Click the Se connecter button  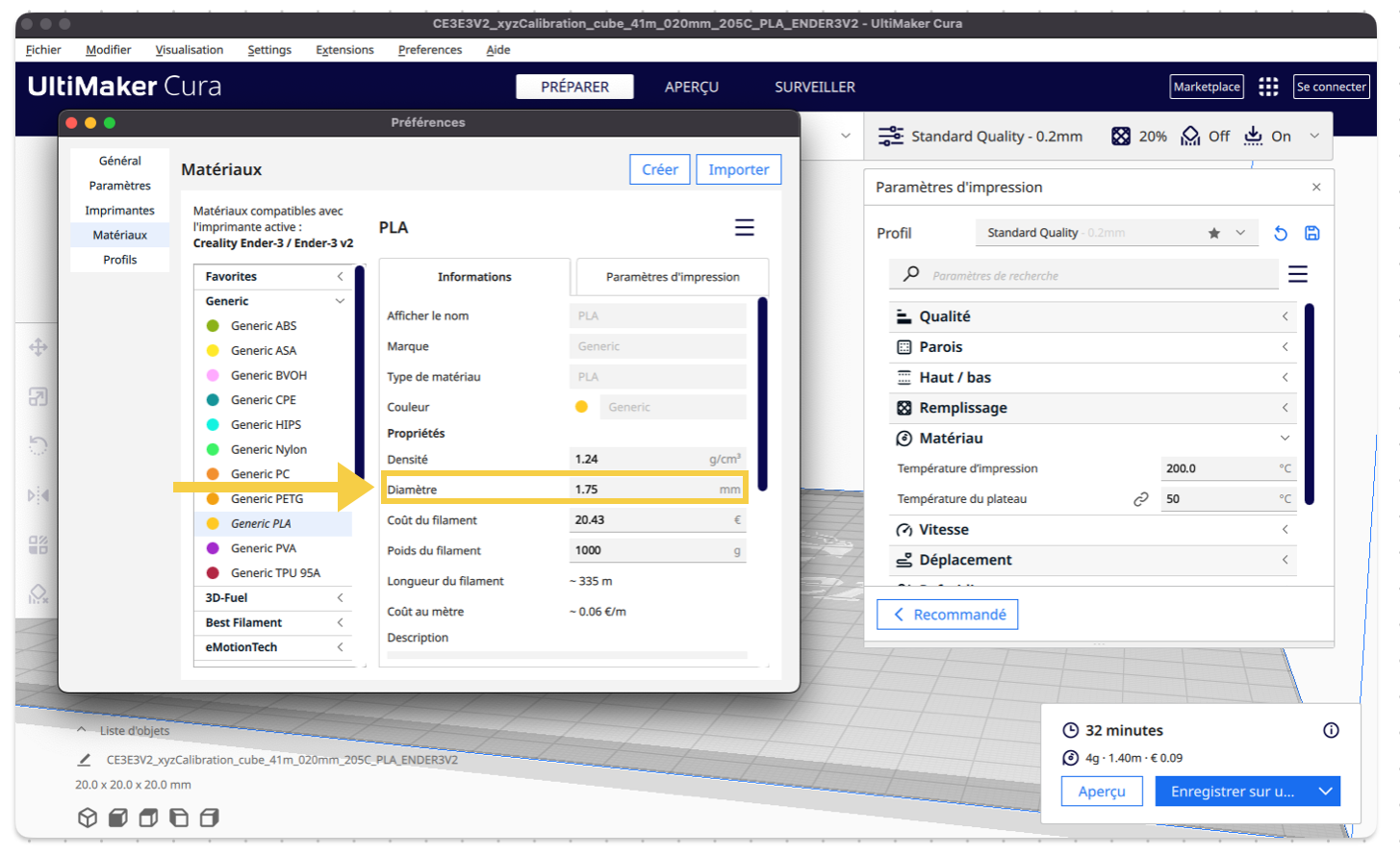pos(1331,87)
